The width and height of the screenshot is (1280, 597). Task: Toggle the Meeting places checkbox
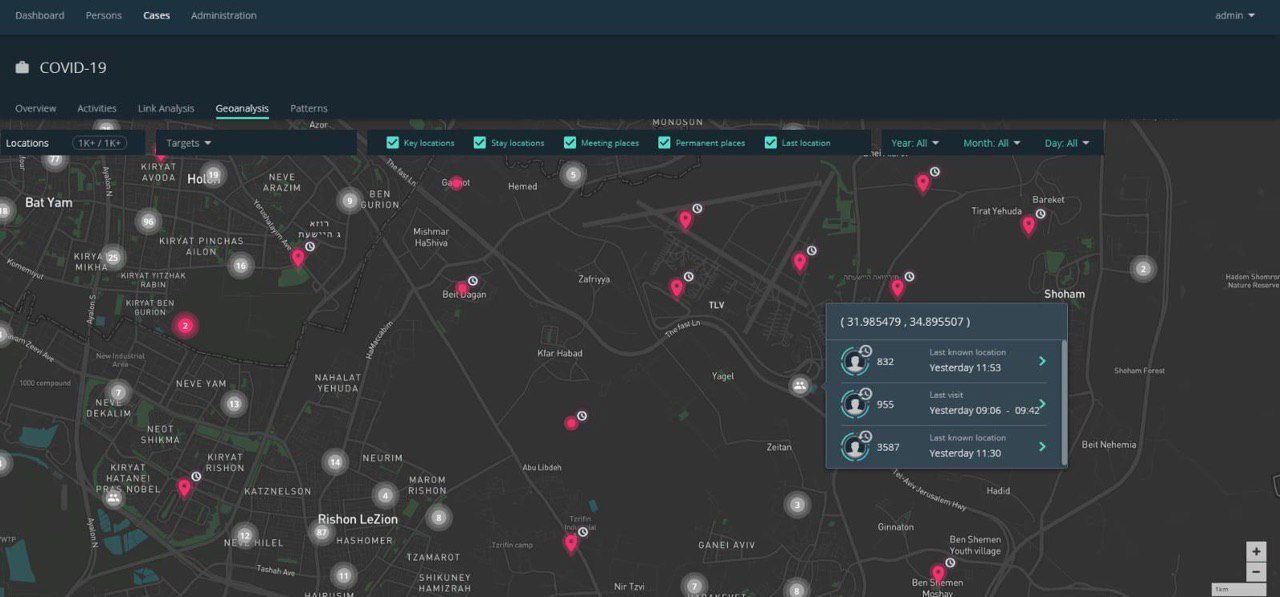pos(570,143)
